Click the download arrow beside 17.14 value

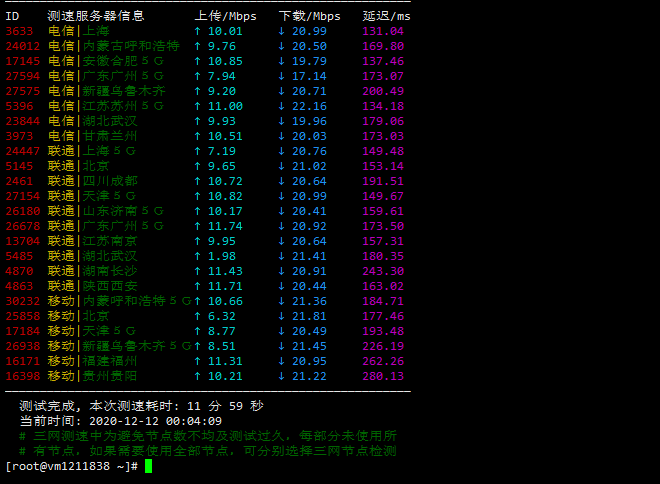point(281,76)
